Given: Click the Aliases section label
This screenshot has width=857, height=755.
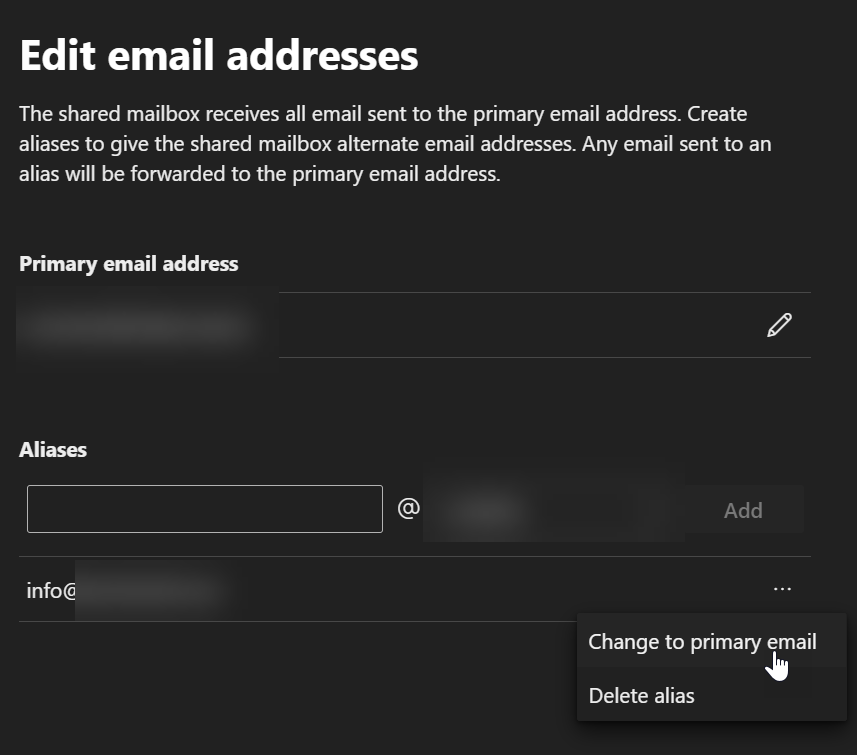Looking at the screenshot, I should tap(53, 450).
